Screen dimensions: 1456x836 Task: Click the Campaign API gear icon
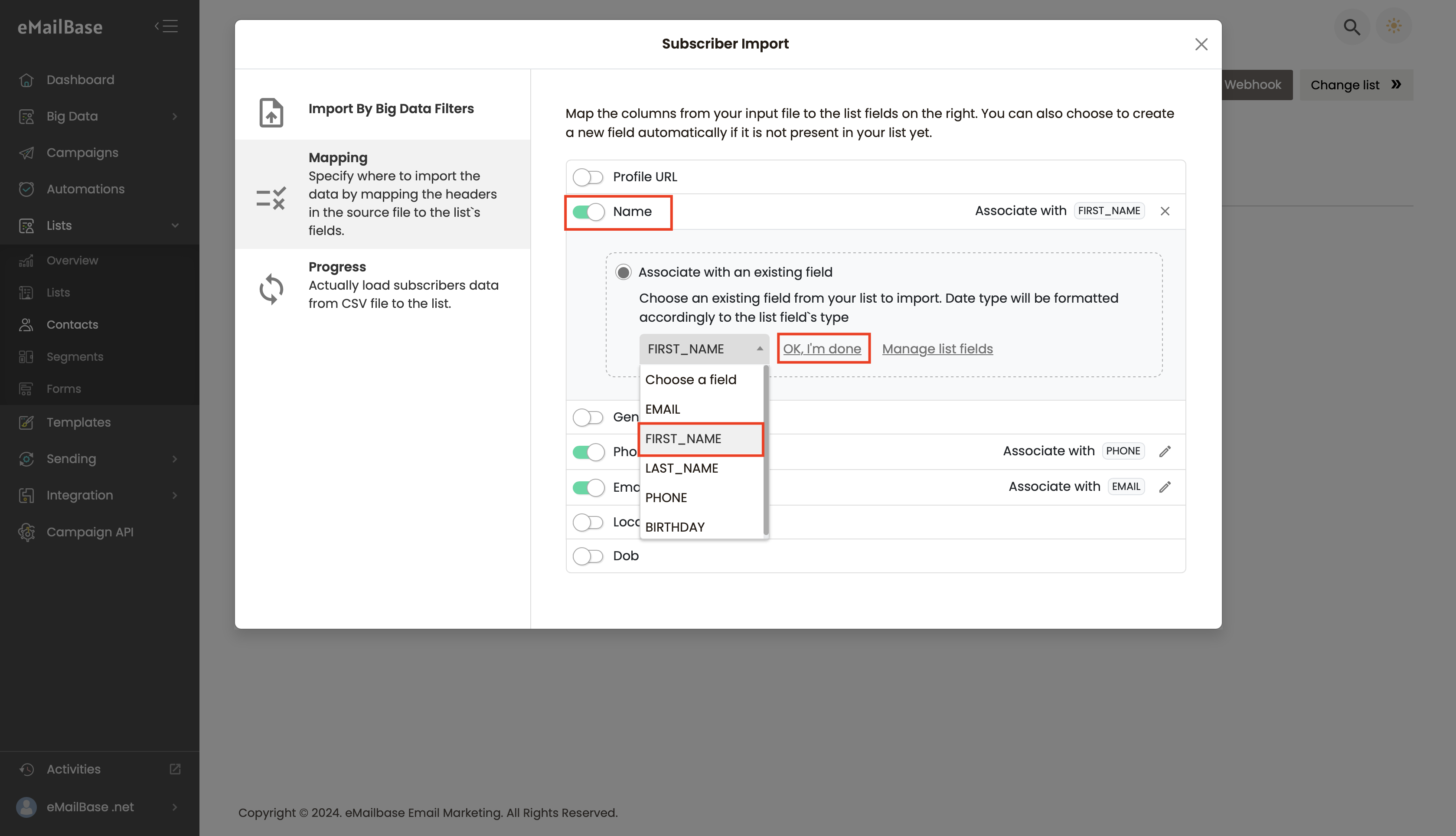pyautogui.click(x=26, y=532)
